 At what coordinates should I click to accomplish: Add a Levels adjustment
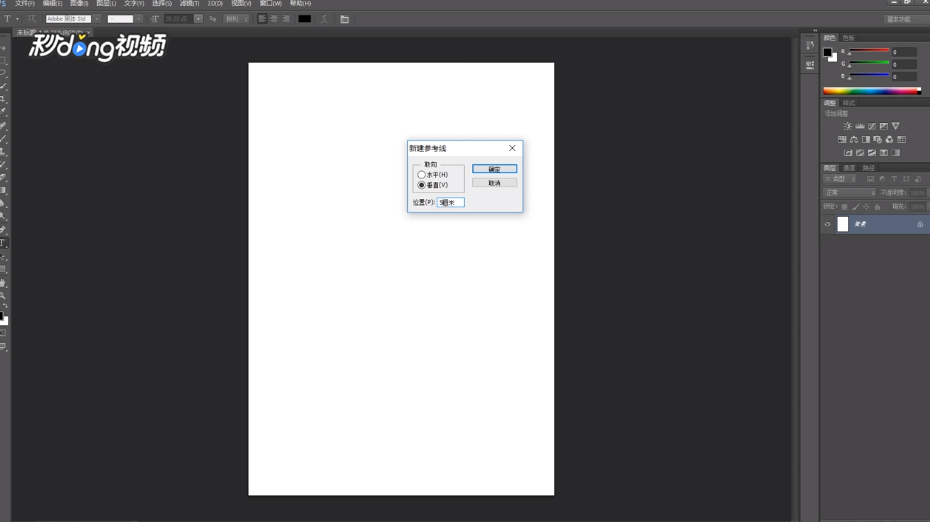859,126
